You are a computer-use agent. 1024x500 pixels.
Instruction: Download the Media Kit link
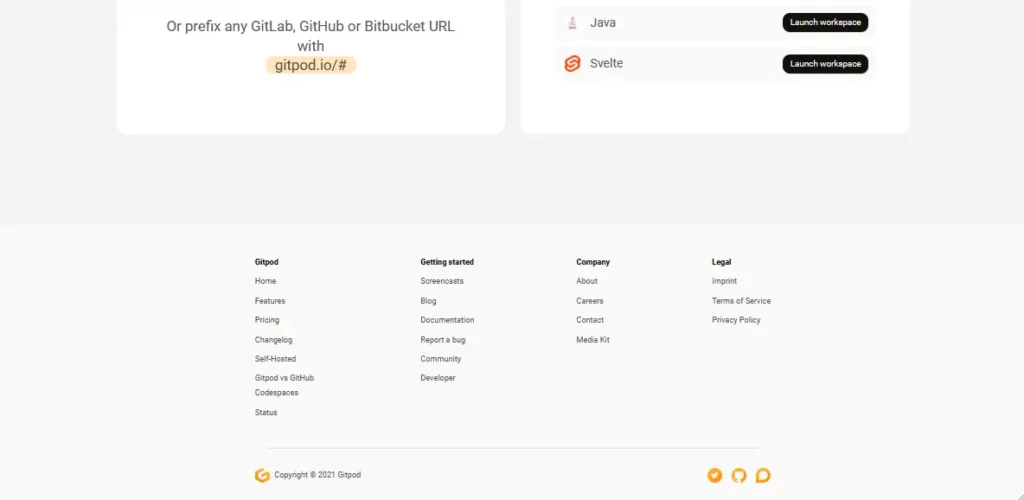pyautogui.click(x=593, y=340)
